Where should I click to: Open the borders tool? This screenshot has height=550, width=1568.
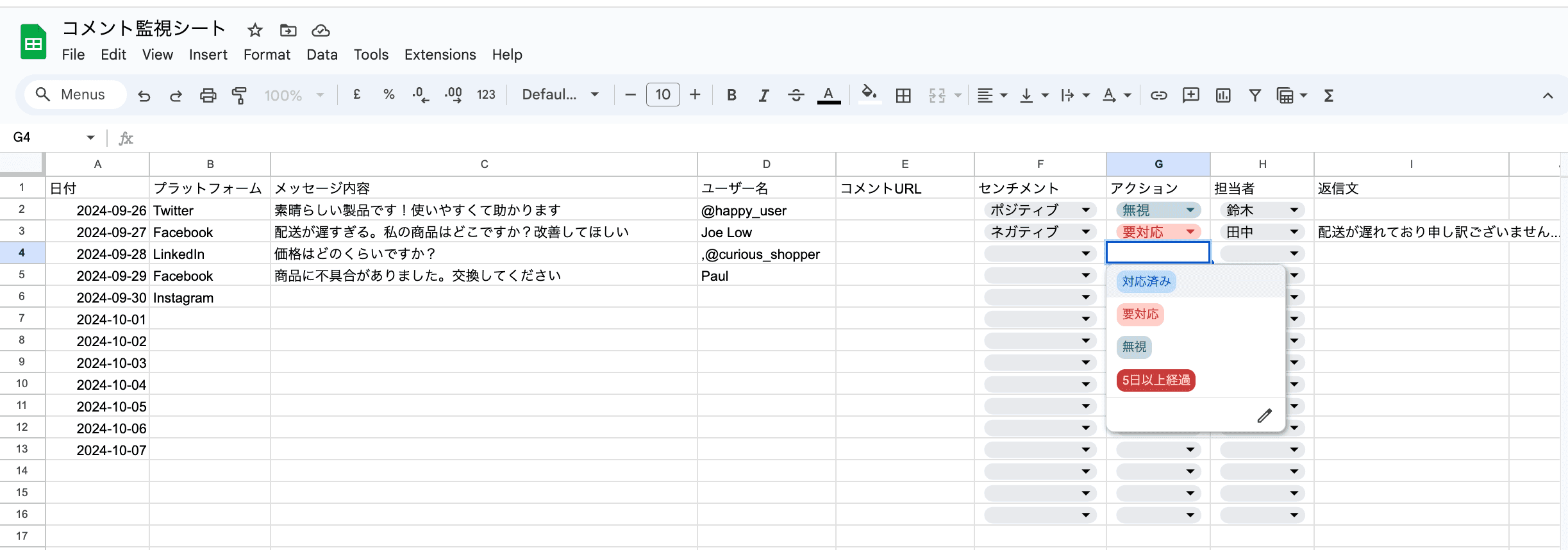pyautogui.click(x=903, y=96)
